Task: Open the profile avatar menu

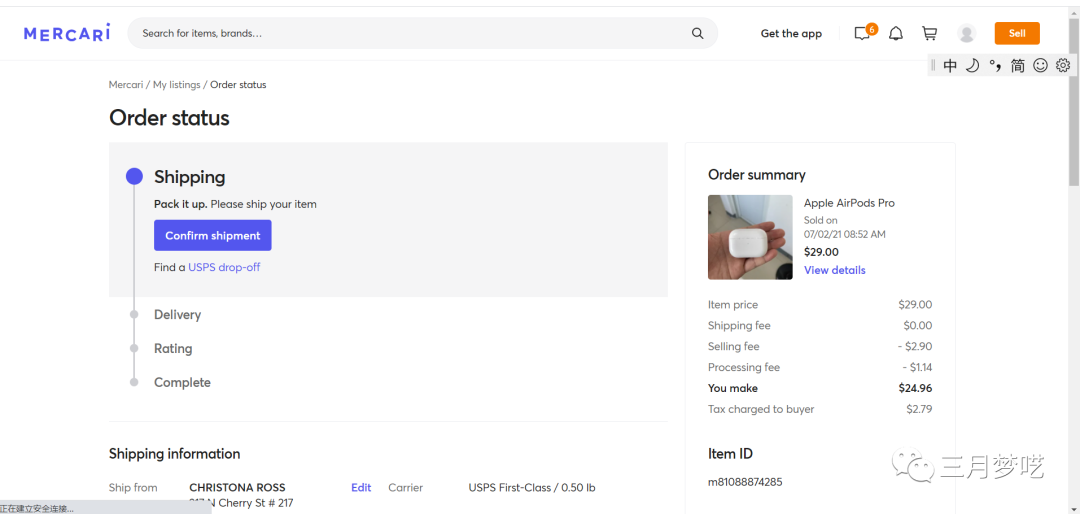Action: 966,34
